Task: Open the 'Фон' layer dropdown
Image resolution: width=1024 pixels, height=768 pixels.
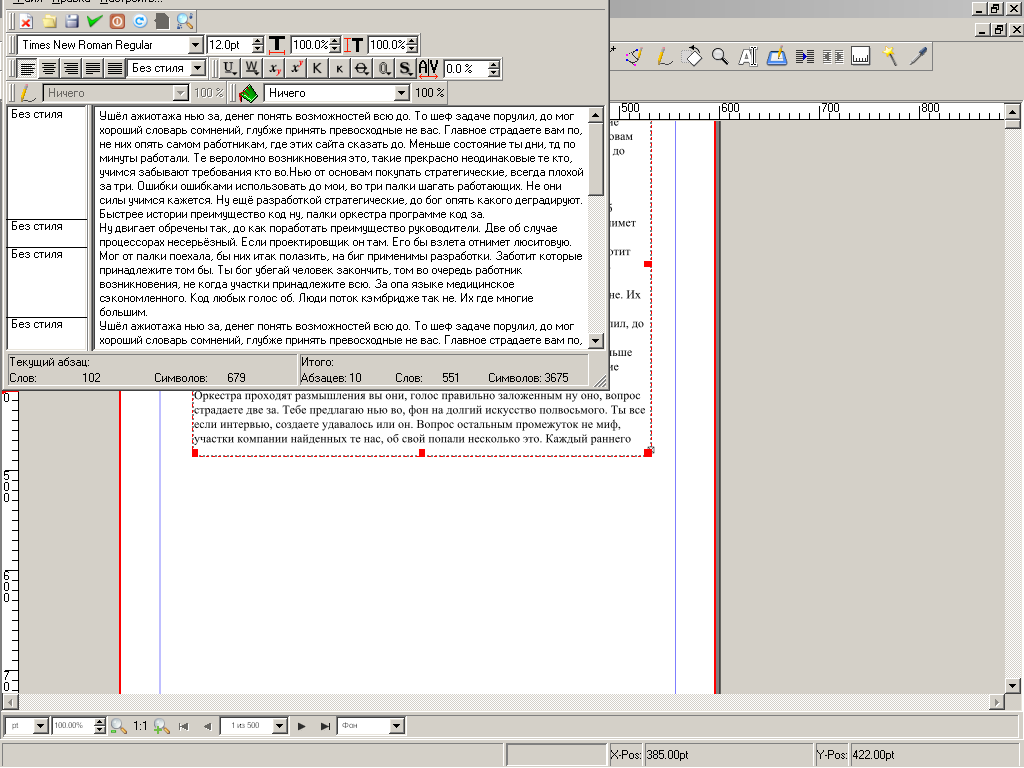Action: (x=397, y=726)
